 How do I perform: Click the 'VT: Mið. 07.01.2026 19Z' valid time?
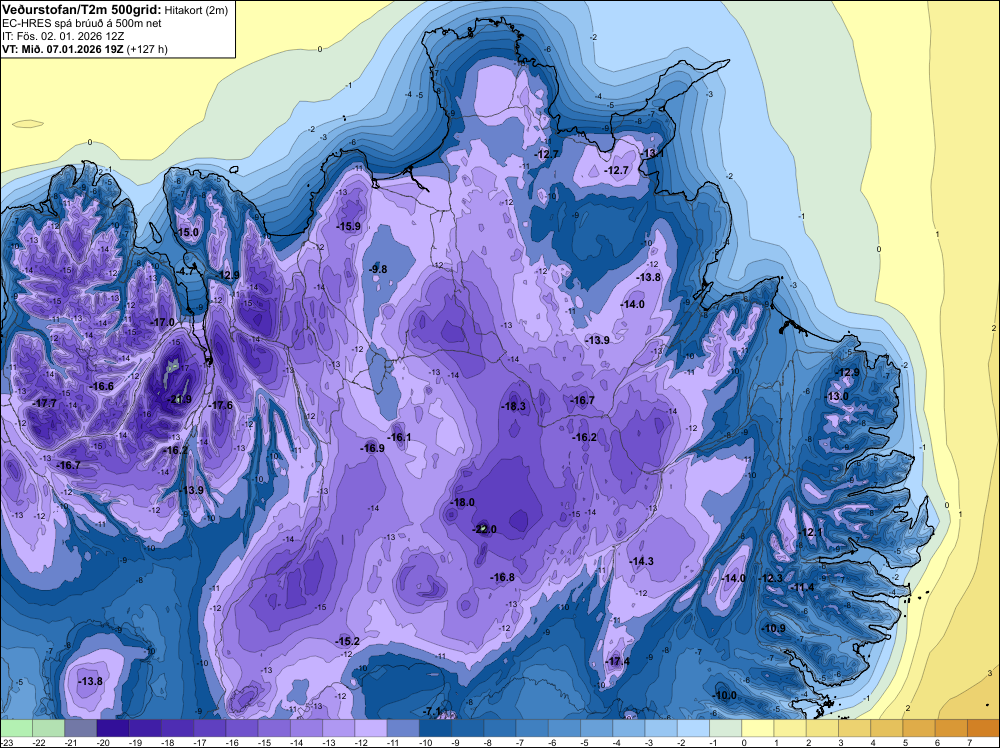click(62, 49)
